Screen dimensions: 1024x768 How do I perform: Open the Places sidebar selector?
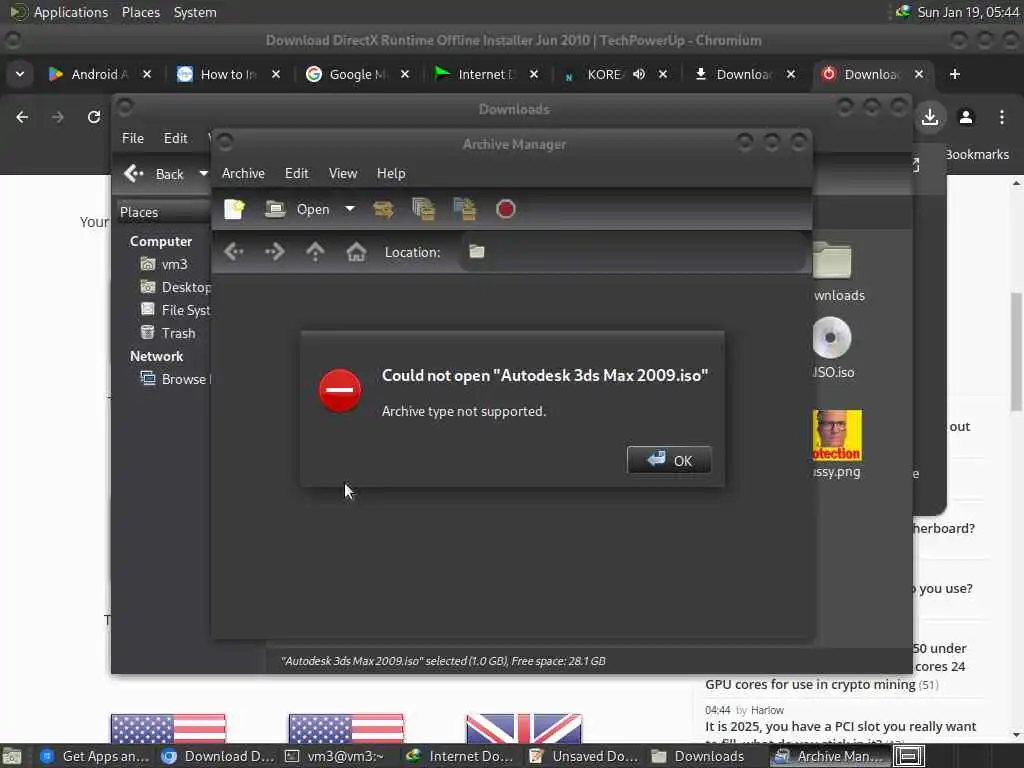click(x=163, y=212)
